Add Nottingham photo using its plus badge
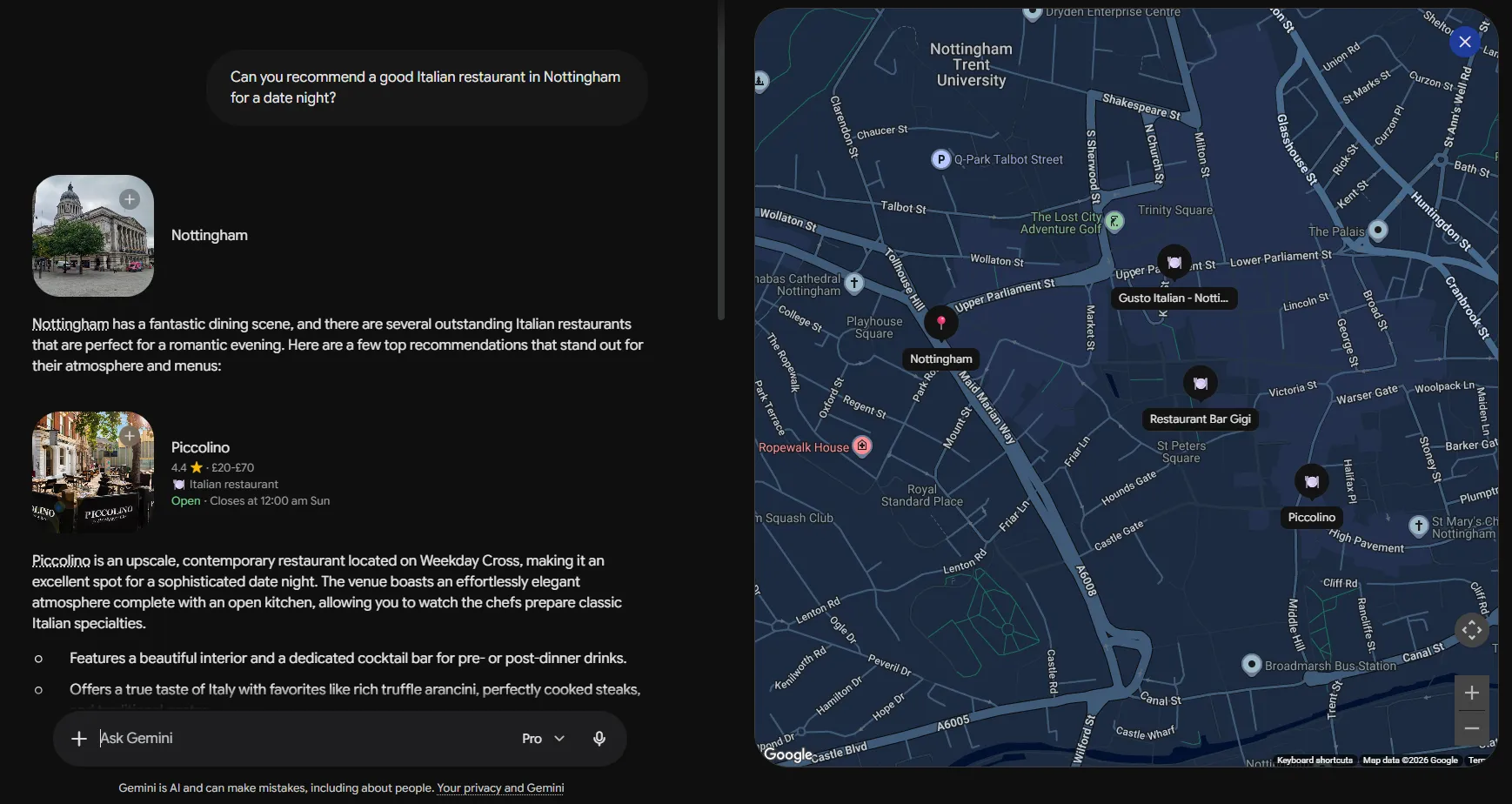This screenshot has width=1512, height=804. pyautogui.click(x=130, y=199)
